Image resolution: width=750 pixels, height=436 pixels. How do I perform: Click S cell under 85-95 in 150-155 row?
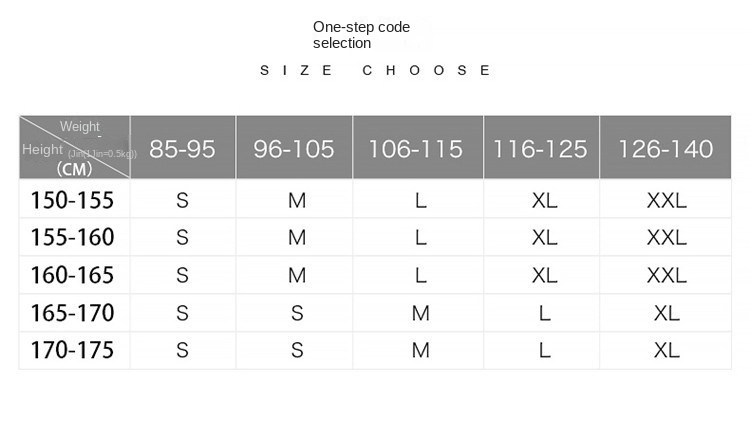point(182,200)
